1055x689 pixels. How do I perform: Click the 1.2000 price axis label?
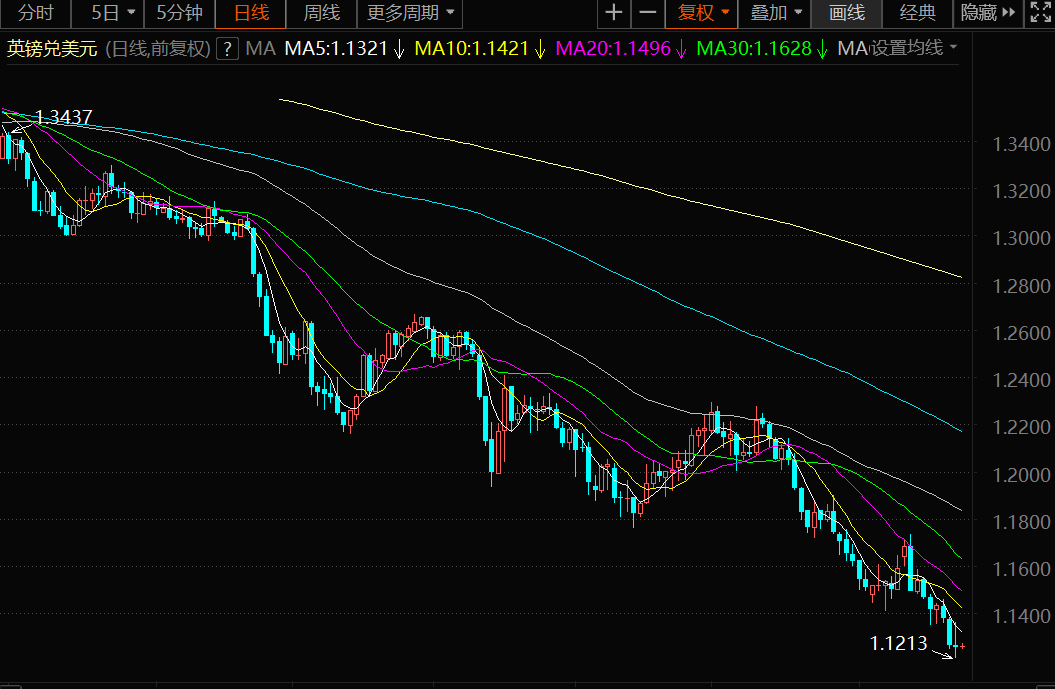(x=1021, y=475)
